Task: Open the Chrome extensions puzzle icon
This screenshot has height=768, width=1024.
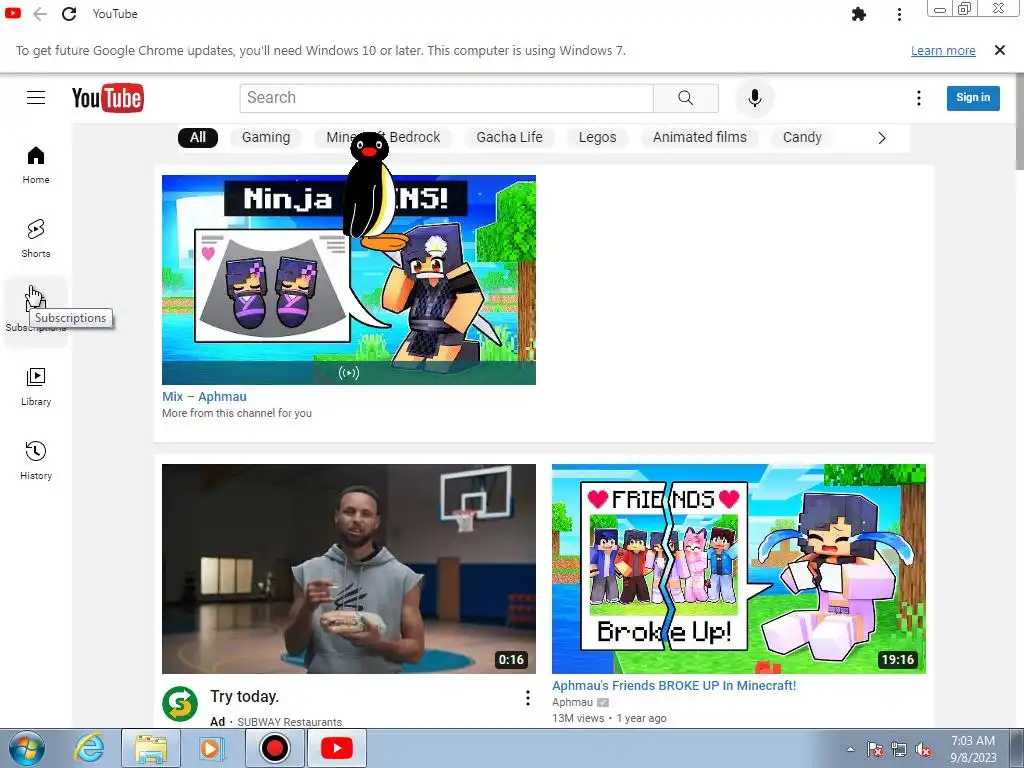Action: (x=859, y=14)
